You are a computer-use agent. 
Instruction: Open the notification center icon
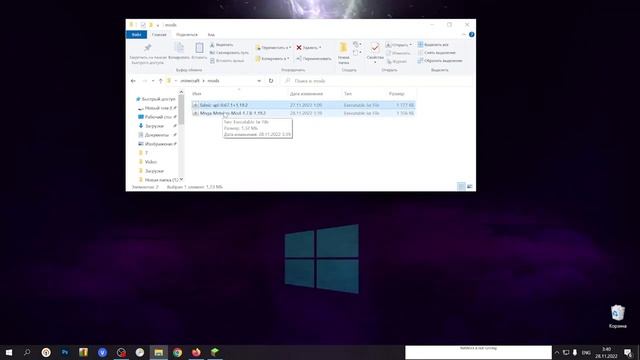pyautogui.click(x=628, y=352)
